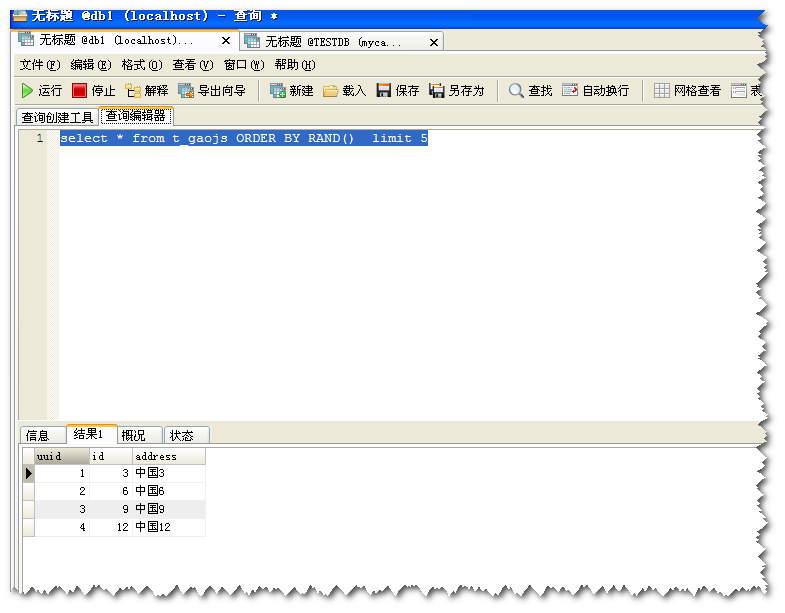This screenshot has height=613, width=785.
Task: Open the File (文件) menu
Action: point(40,65)
